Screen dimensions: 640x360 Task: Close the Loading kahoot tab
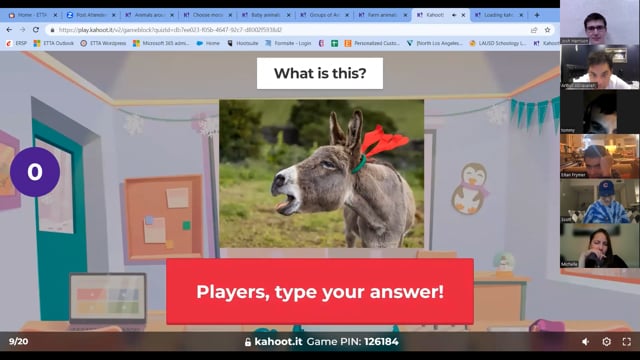[521, 15]
